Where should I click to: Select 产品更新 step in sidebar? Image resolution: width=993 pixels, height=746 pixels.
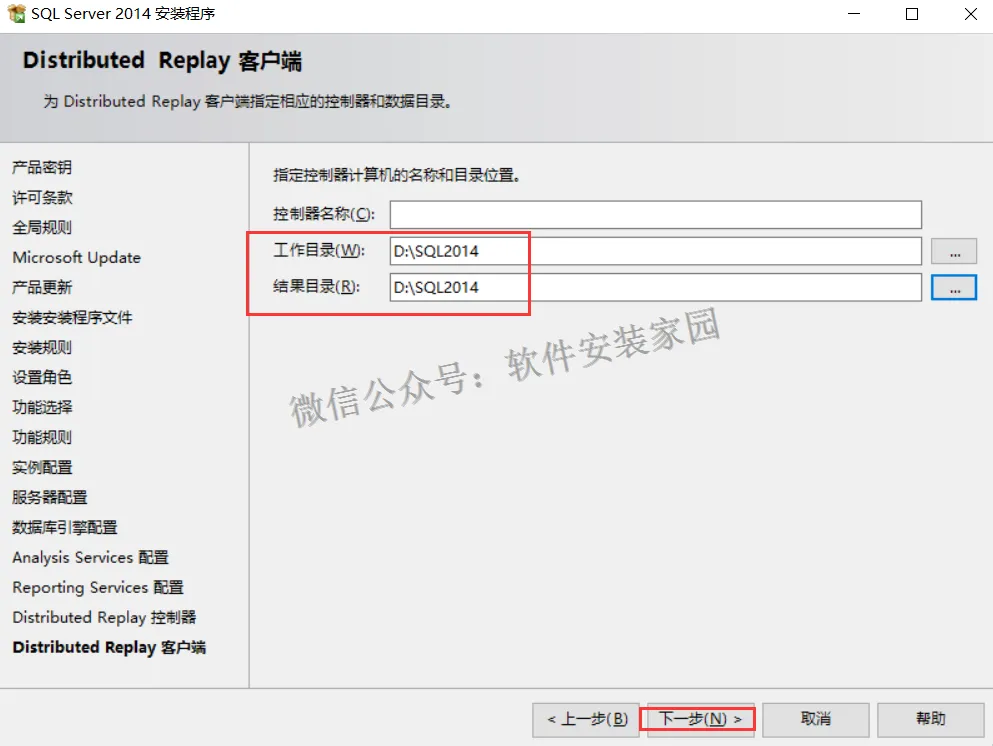(x=42, y=288)
